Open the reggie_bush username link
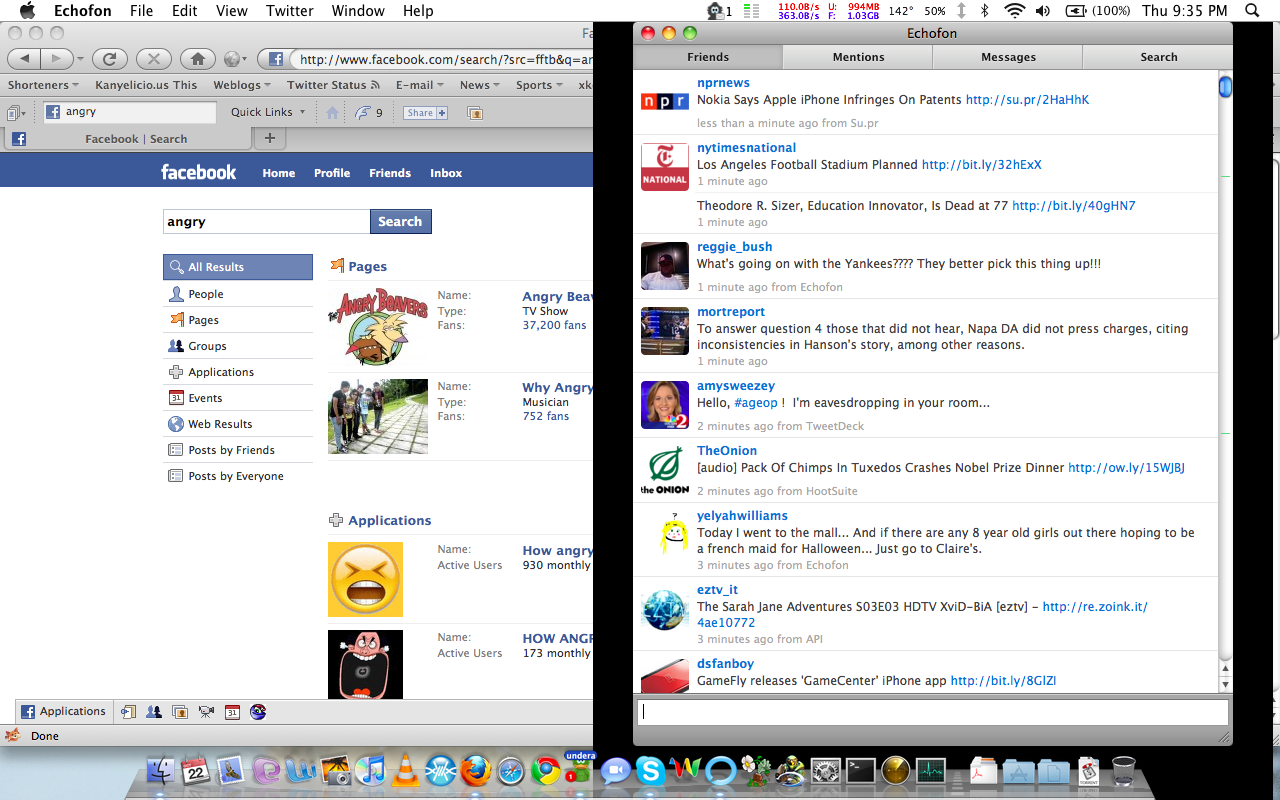This screenshot has height=800, width=1280. [x=734, y=246]
